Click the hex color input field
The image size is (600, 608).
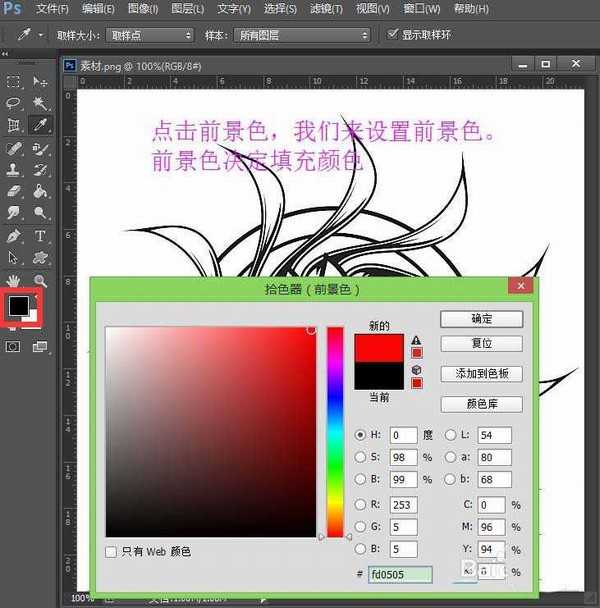pos(400,574)
